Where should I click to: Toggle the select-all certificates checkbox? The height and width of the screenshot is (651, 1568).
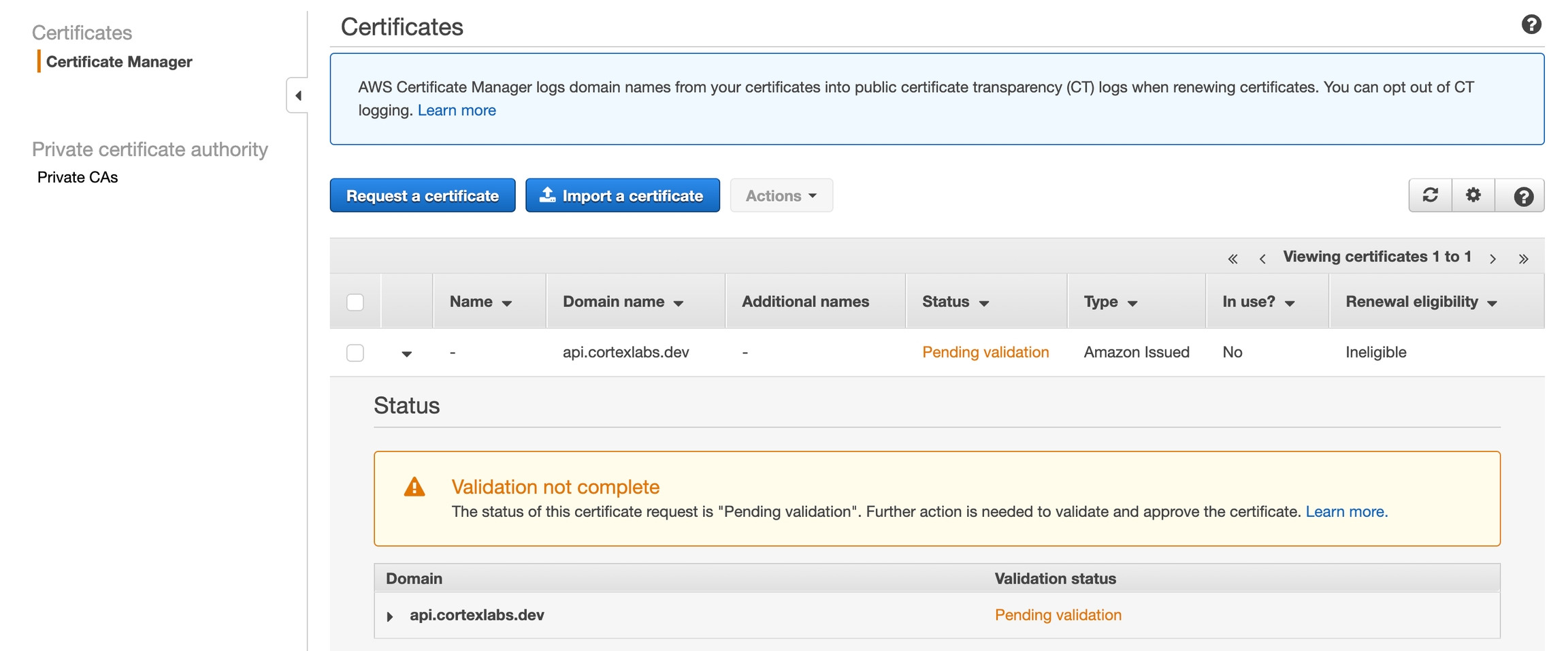click(x=355, y=302)
